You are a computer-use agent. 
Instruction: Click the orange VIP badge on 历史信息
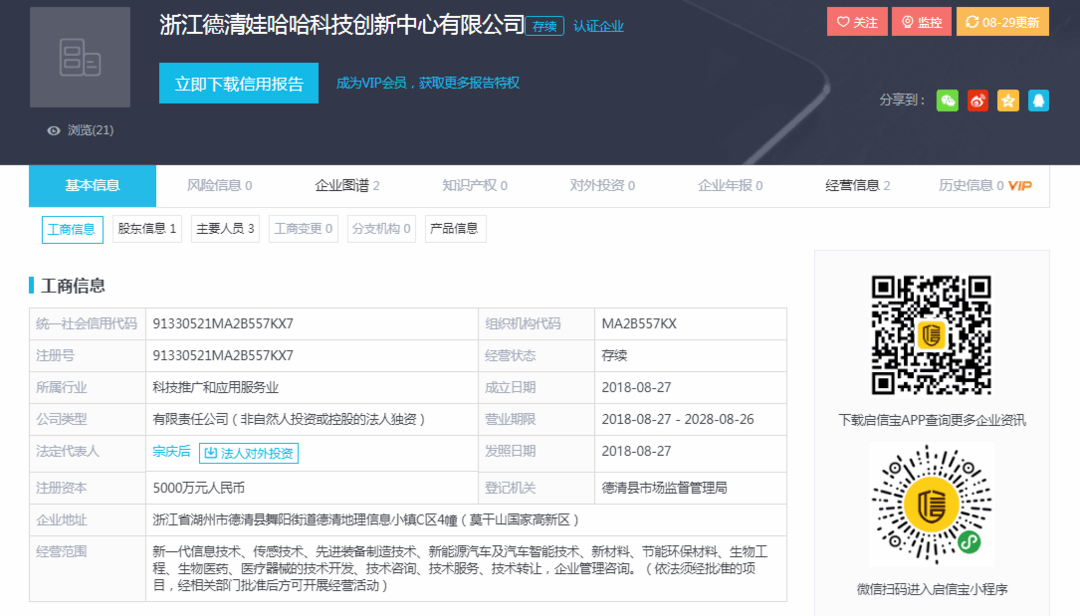tap(1020, 185)
